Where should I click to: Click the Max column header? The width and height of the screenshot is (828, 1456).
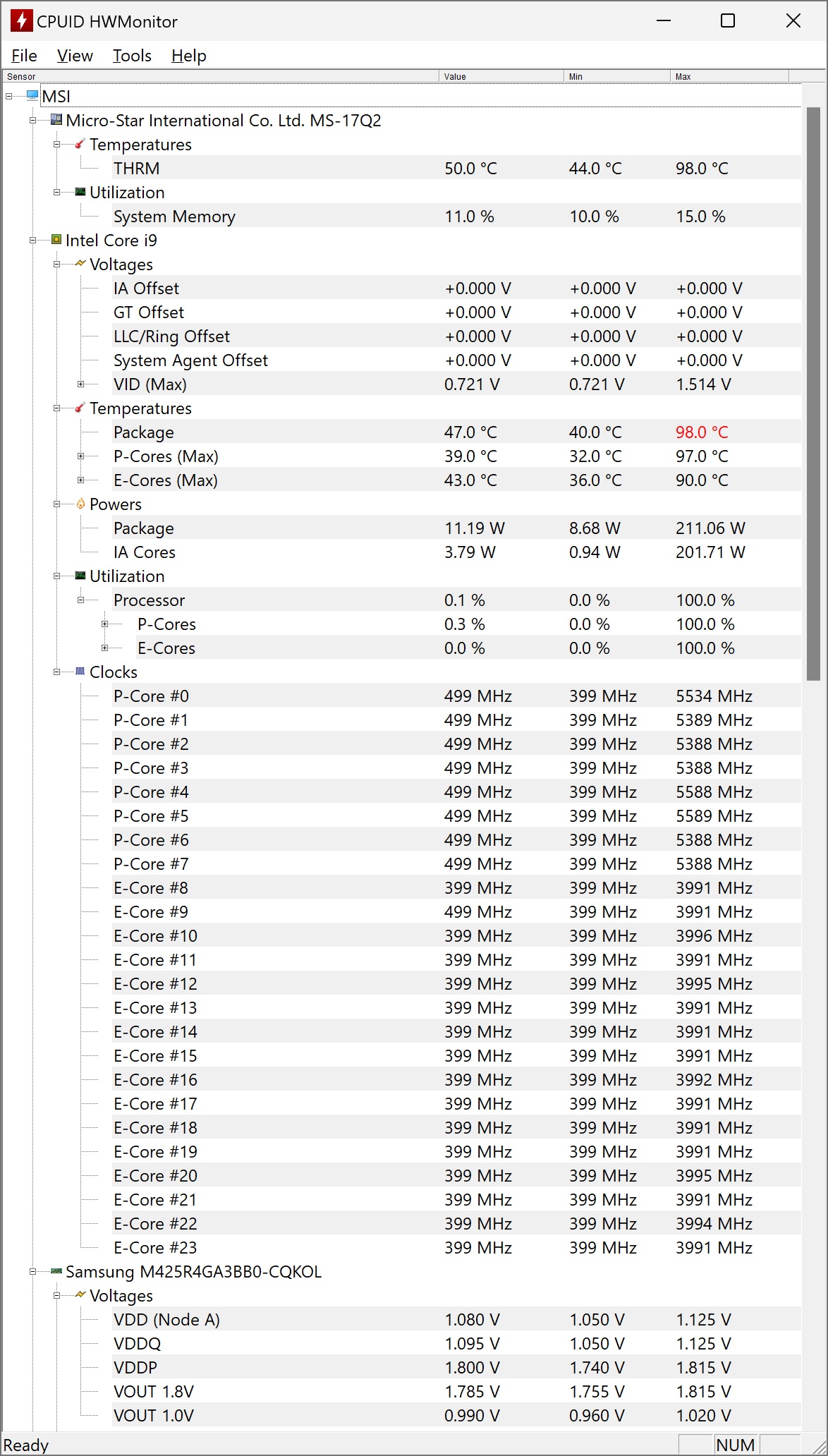pos(728,76)
